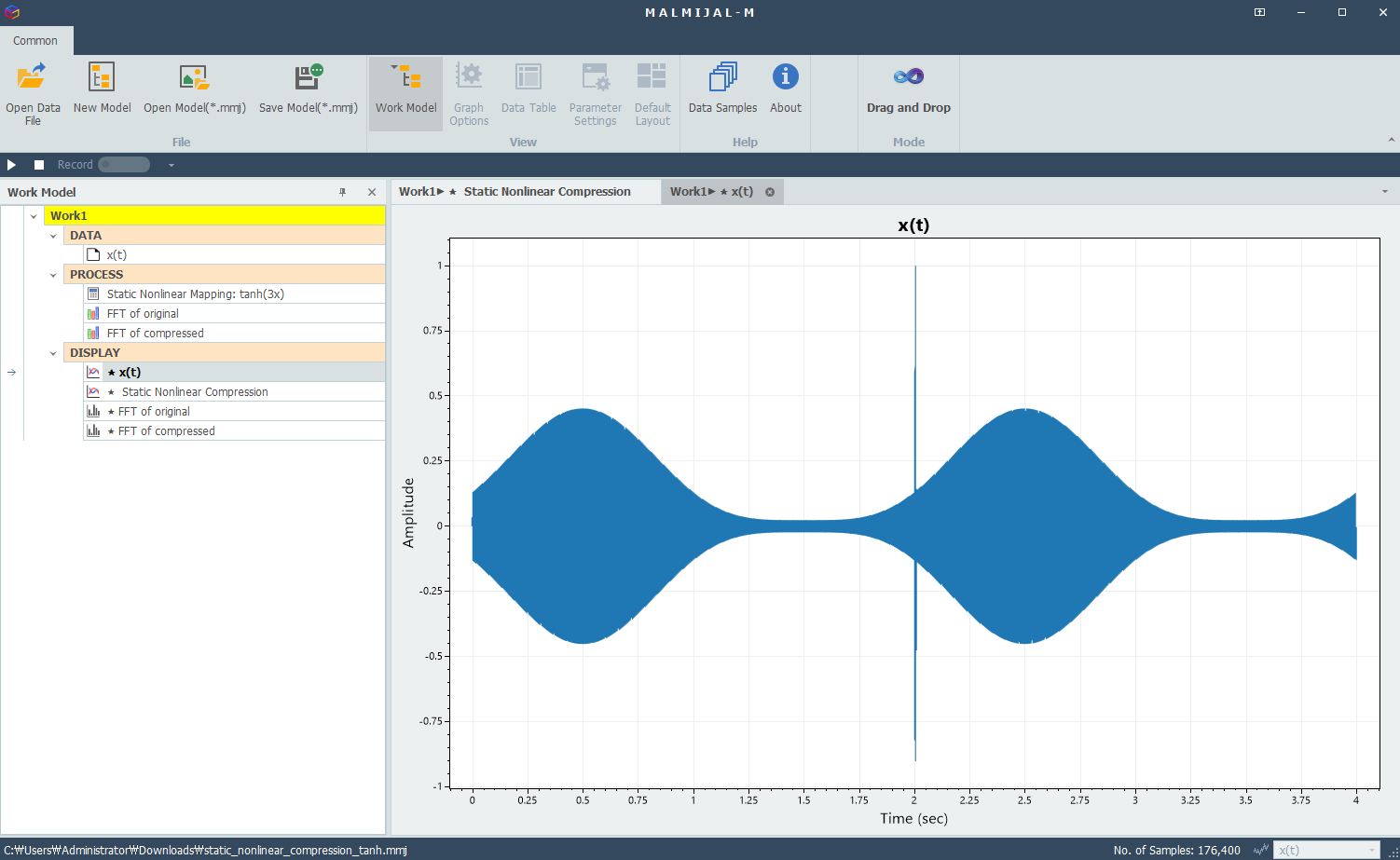The width and height of the screenshot is (1400, 860).
Task: Click line chart icon of ★ x(t)
Action: (x=93, y=372)
